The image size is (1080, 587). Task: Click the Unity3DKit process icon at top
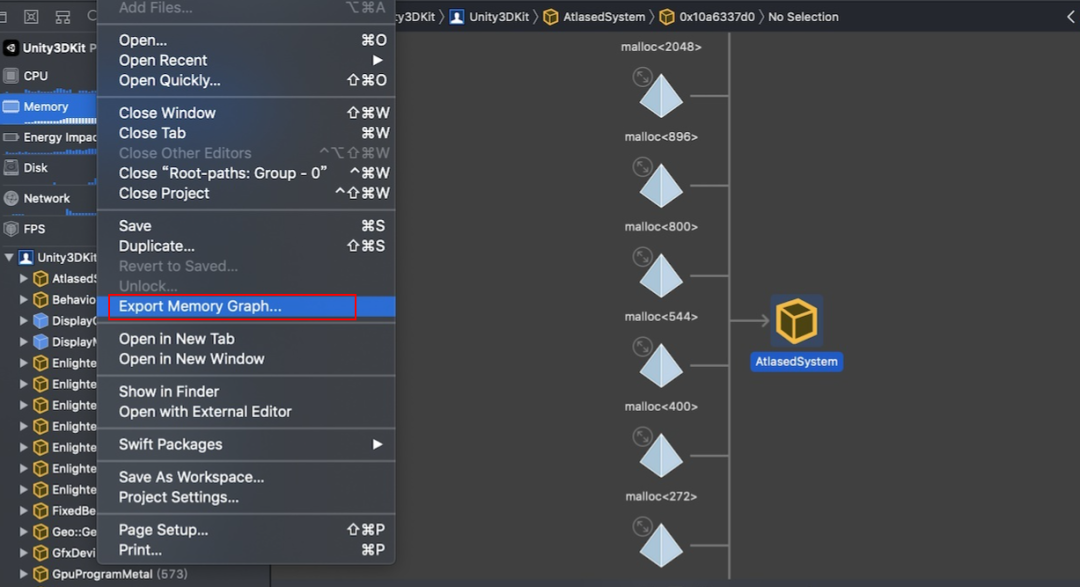(11, 48)
